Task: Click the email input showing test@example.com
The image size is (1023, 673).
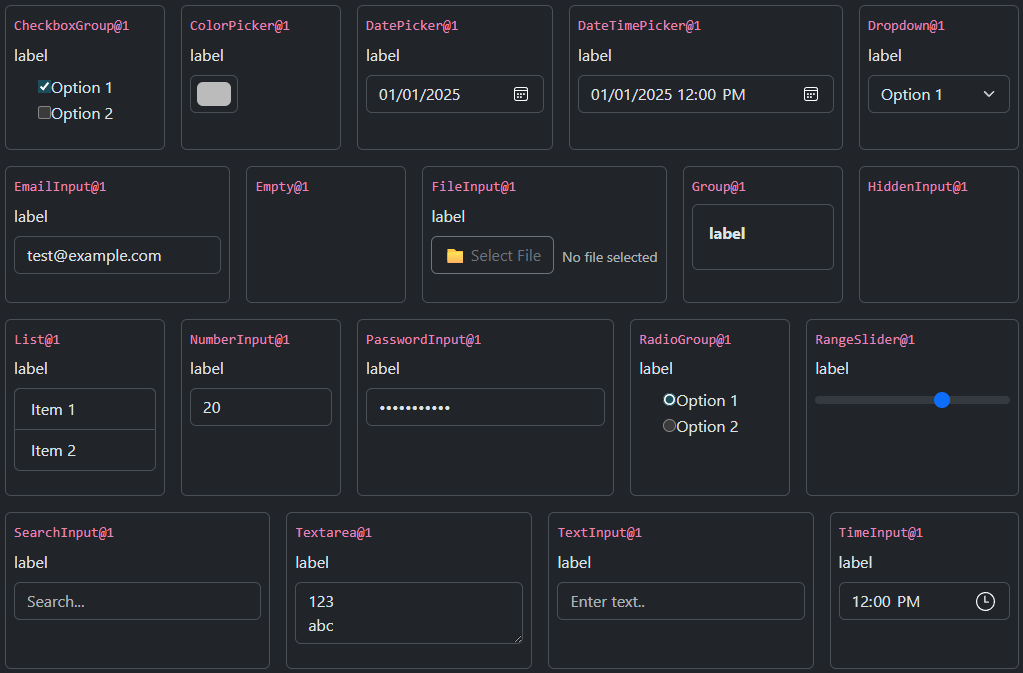Action: (x=117, y=255)
